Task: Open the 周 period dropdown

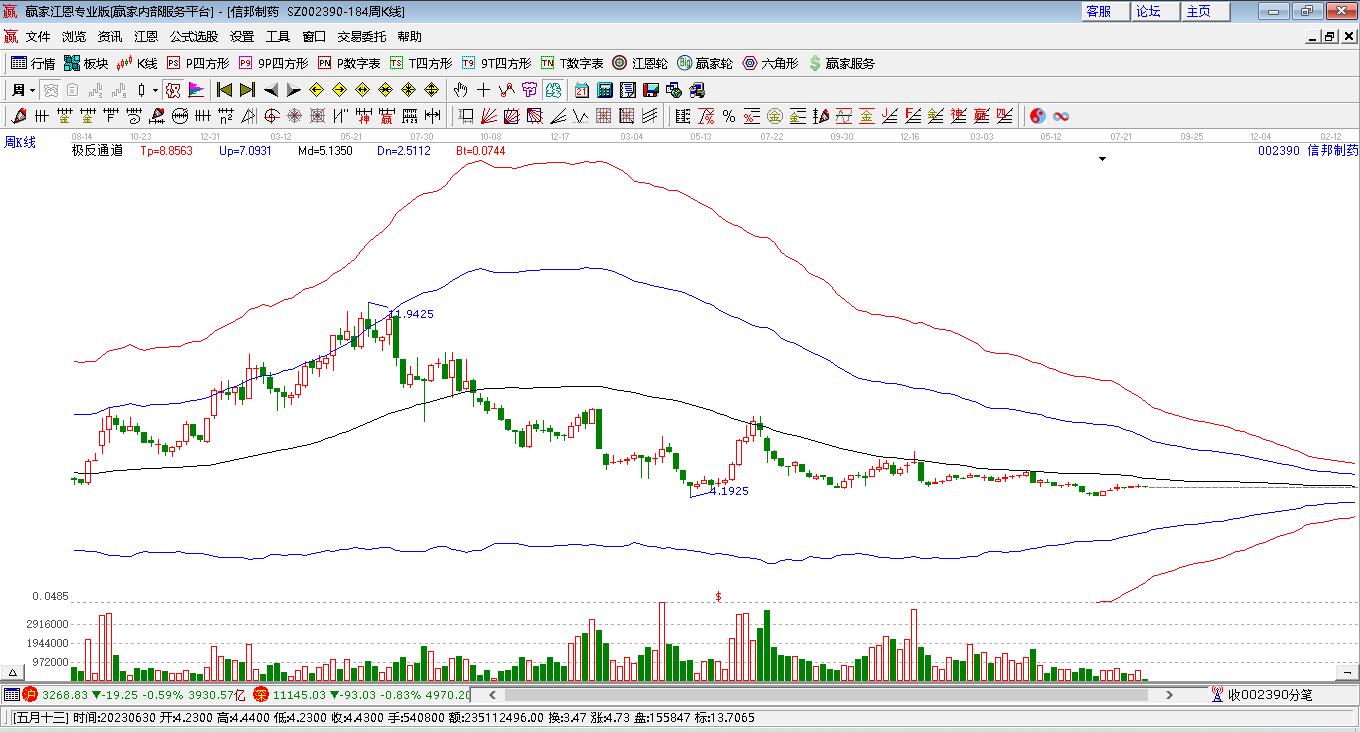Action: 22,90
